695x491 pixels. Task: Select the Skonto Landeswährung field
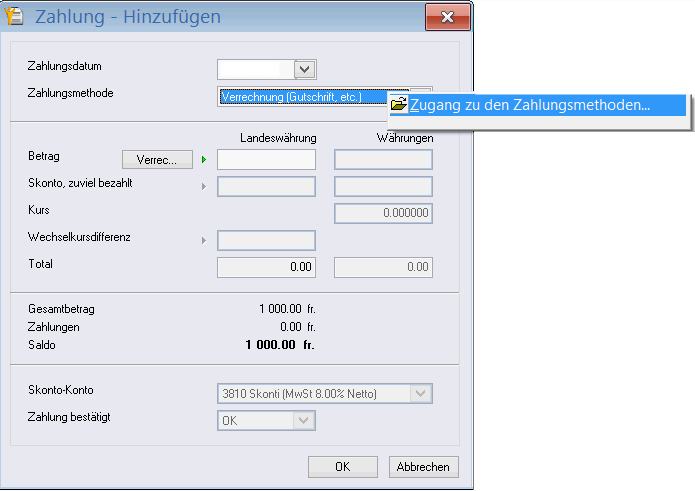coord(266,187)
